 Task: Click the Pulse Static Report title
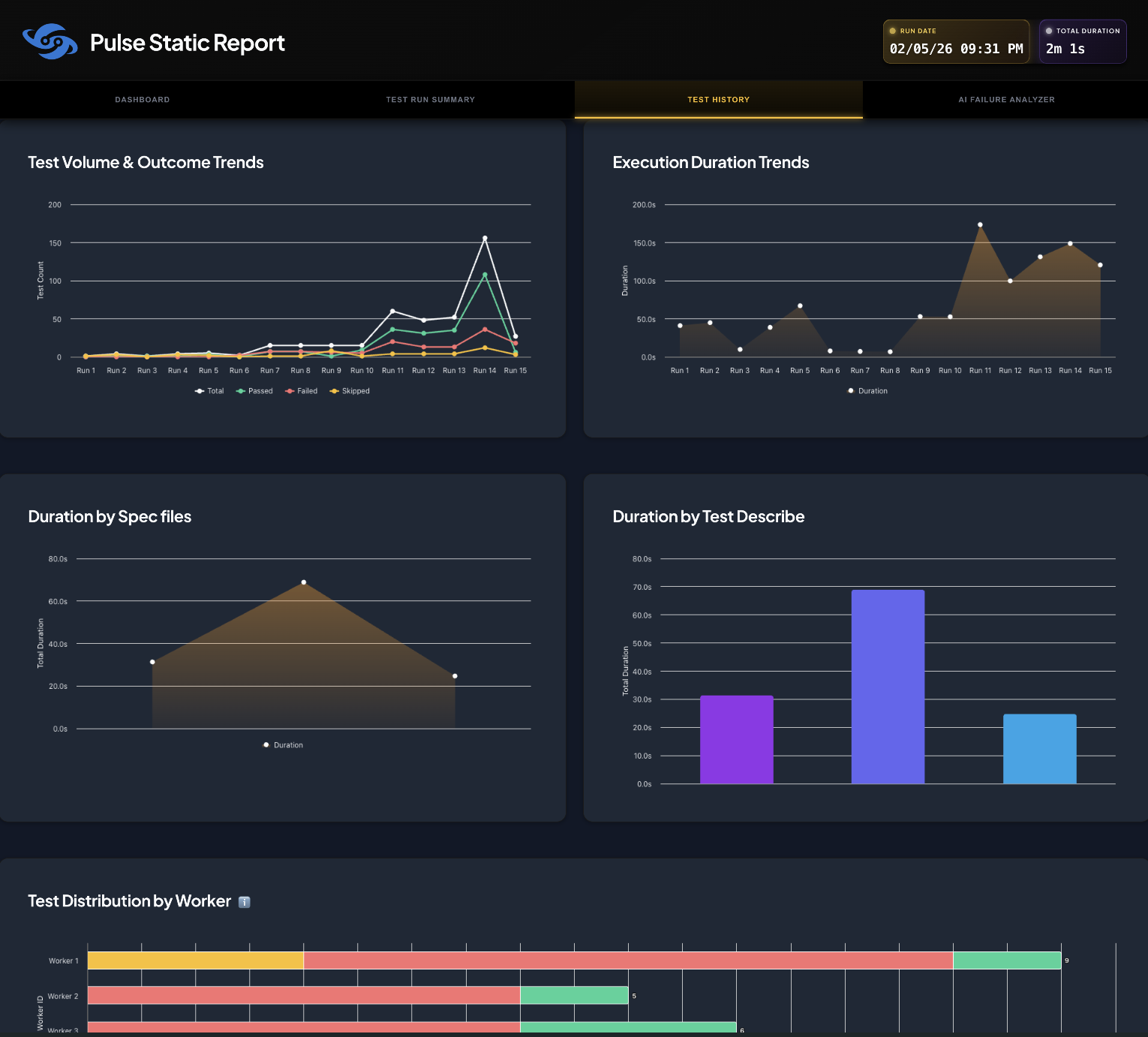(x=188, y=43)
